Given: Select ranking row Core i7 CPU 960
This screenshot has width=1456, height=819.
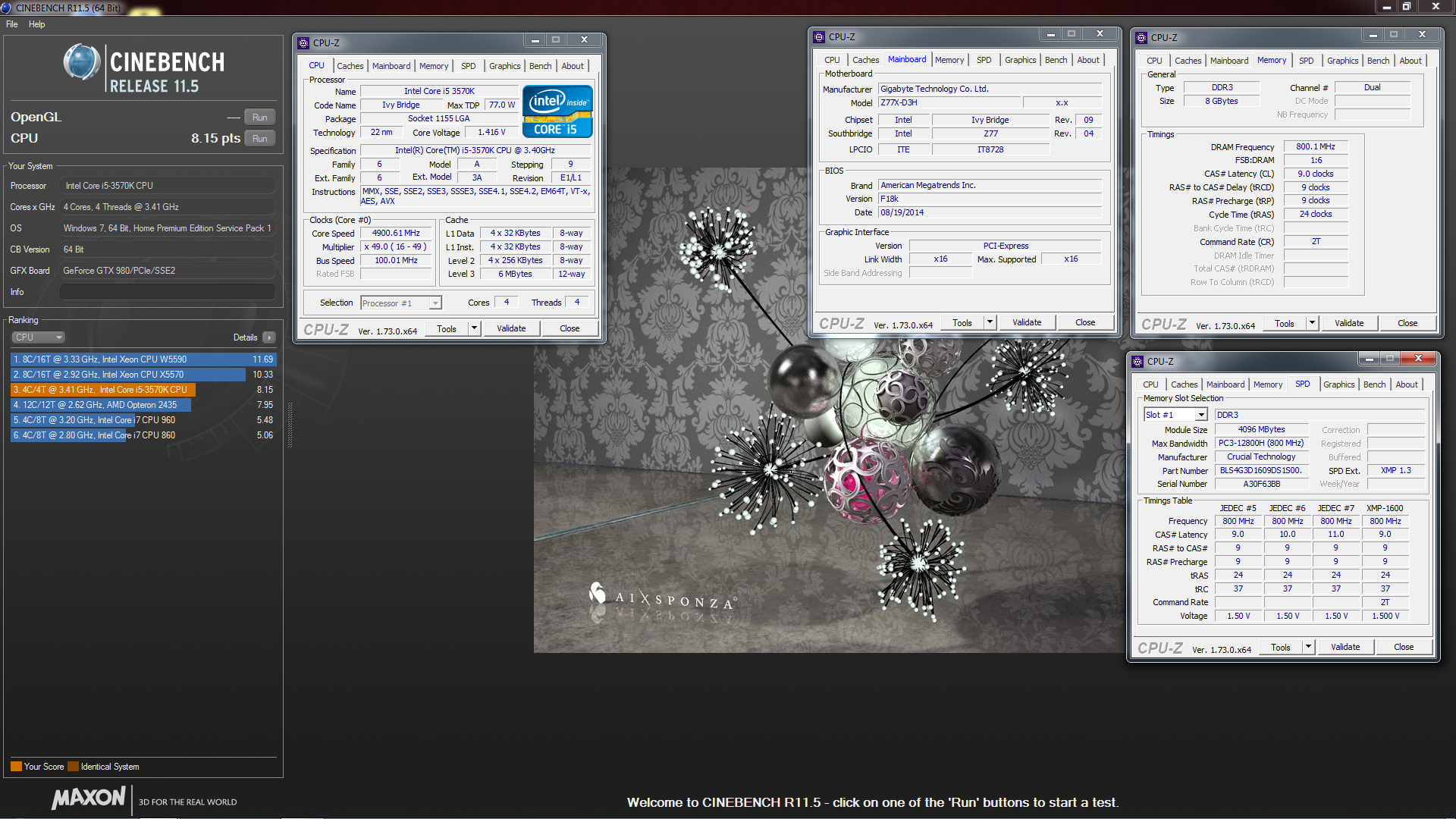Looking at the screenshot, I should (x=143, y=420).
